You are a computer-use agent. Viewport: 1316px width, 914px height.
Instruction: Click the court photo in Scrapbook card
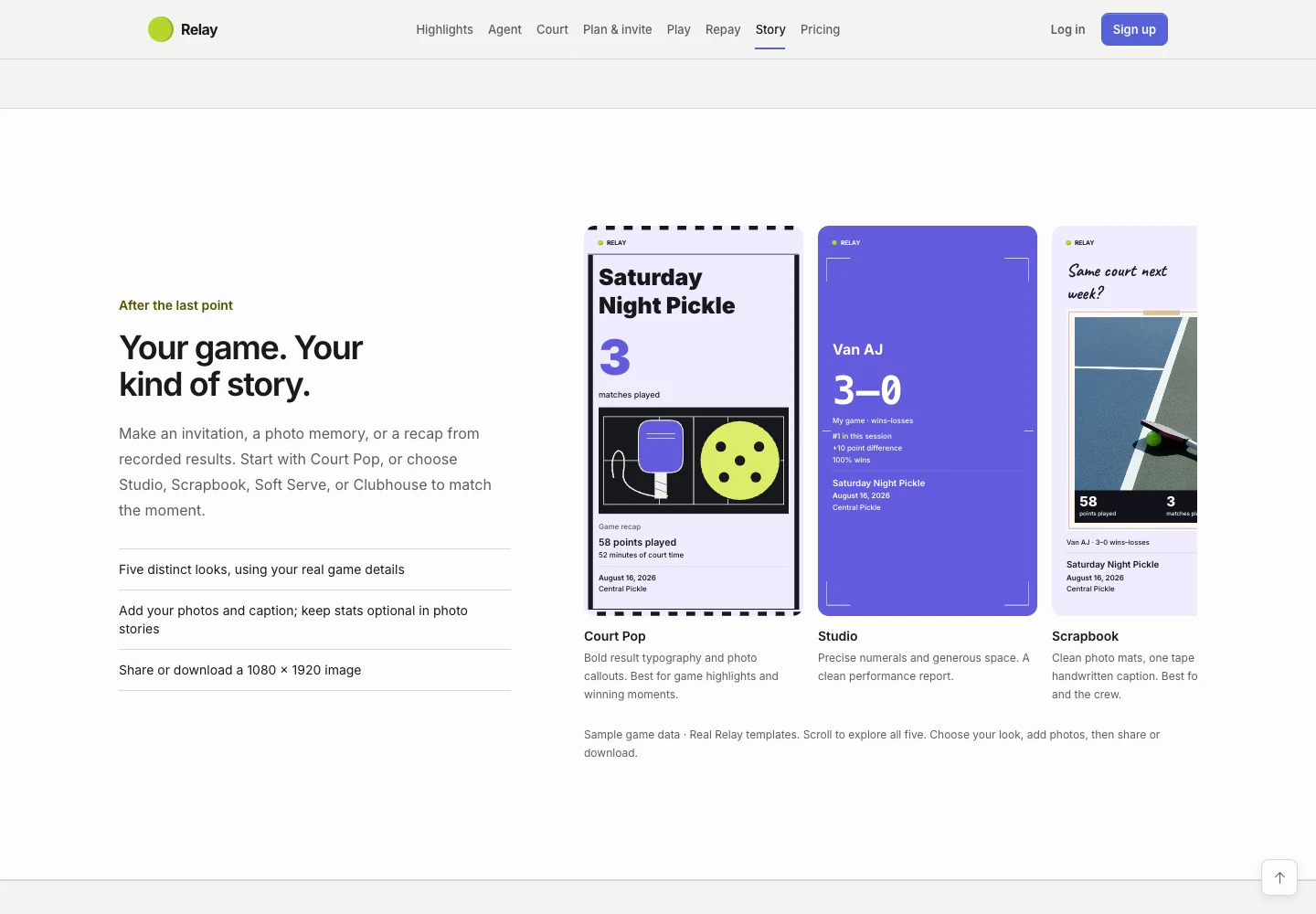click(x=1136, y=403)
